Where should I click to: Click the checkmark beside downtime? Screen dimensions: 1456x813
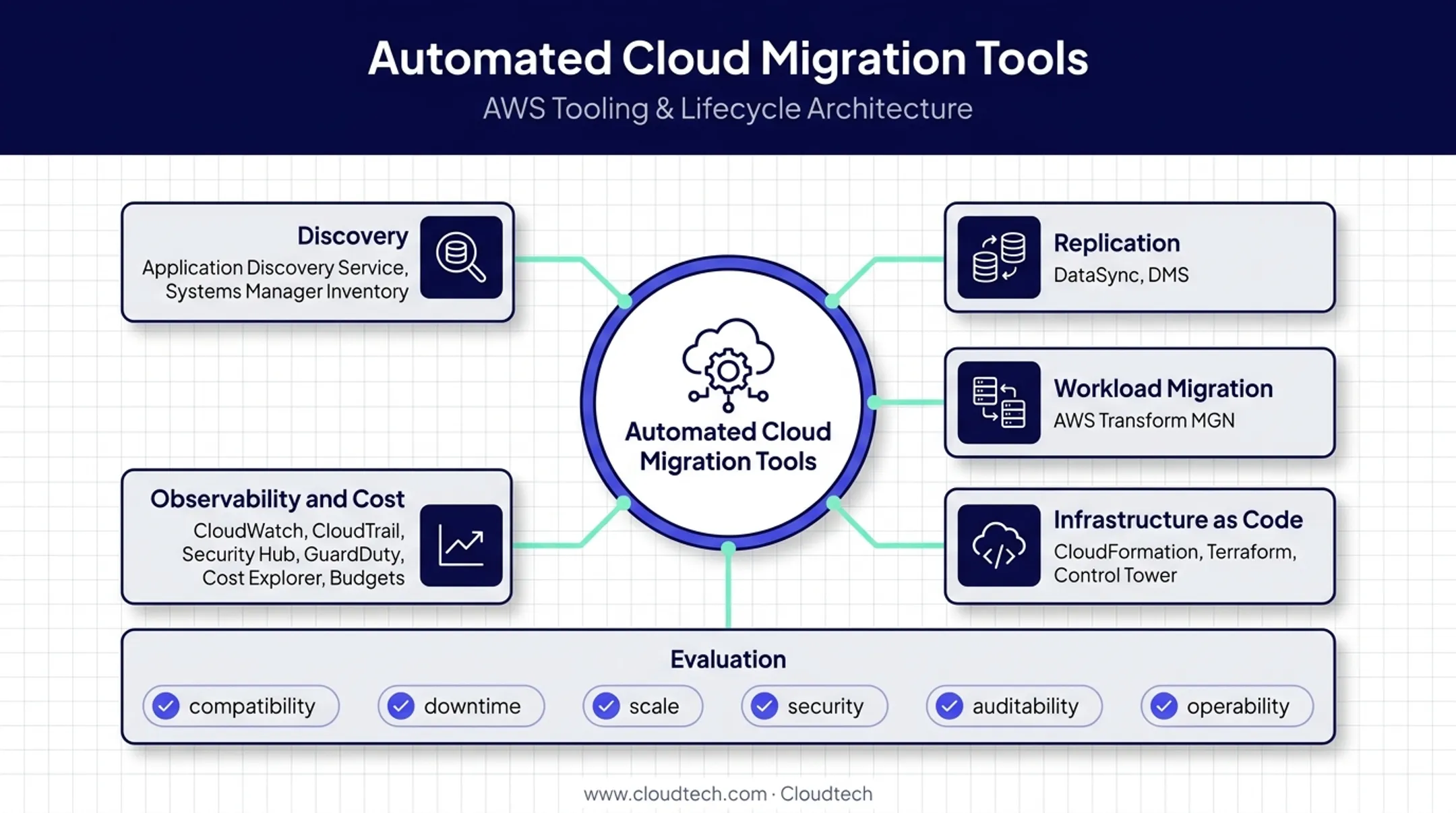(x=401, y=706)
